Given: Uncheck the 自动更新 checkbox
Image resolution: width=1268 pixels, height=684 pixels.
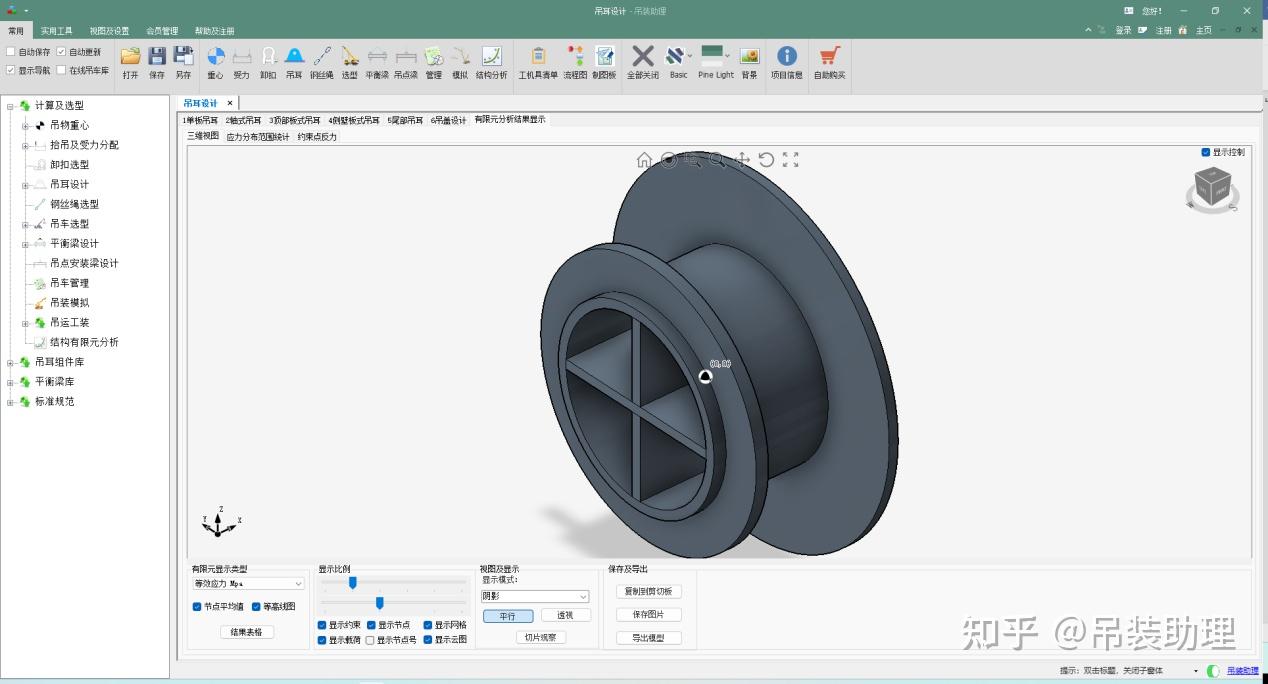Looking at the screenshot, I should point(61,52).
